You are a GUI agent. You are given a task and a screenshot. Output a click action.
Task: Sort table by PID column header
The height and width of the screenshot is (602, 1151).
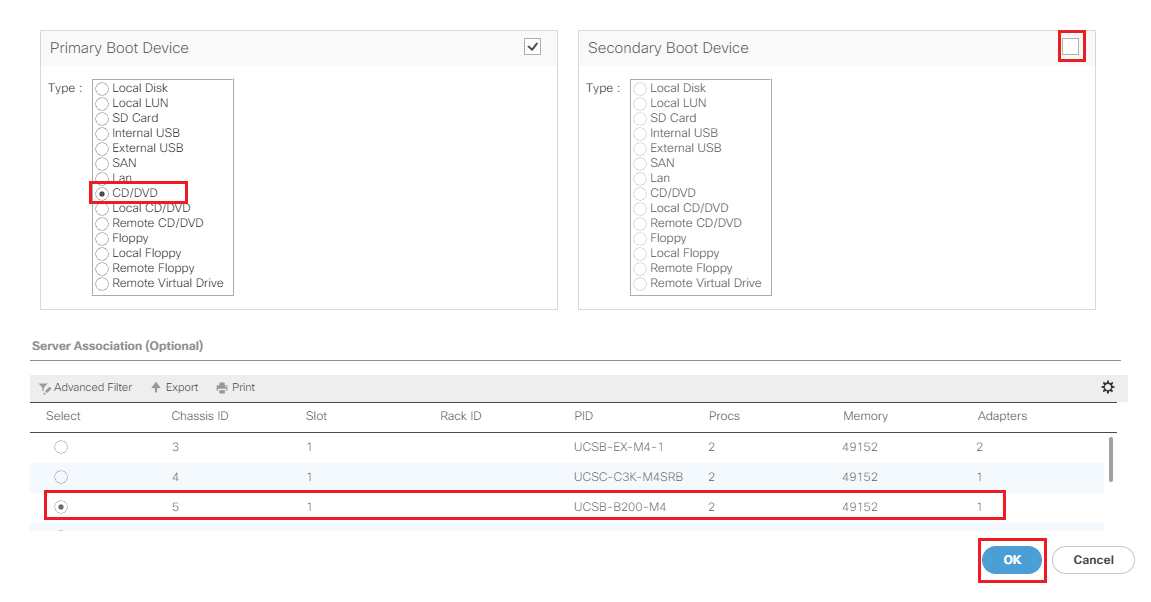584,416
